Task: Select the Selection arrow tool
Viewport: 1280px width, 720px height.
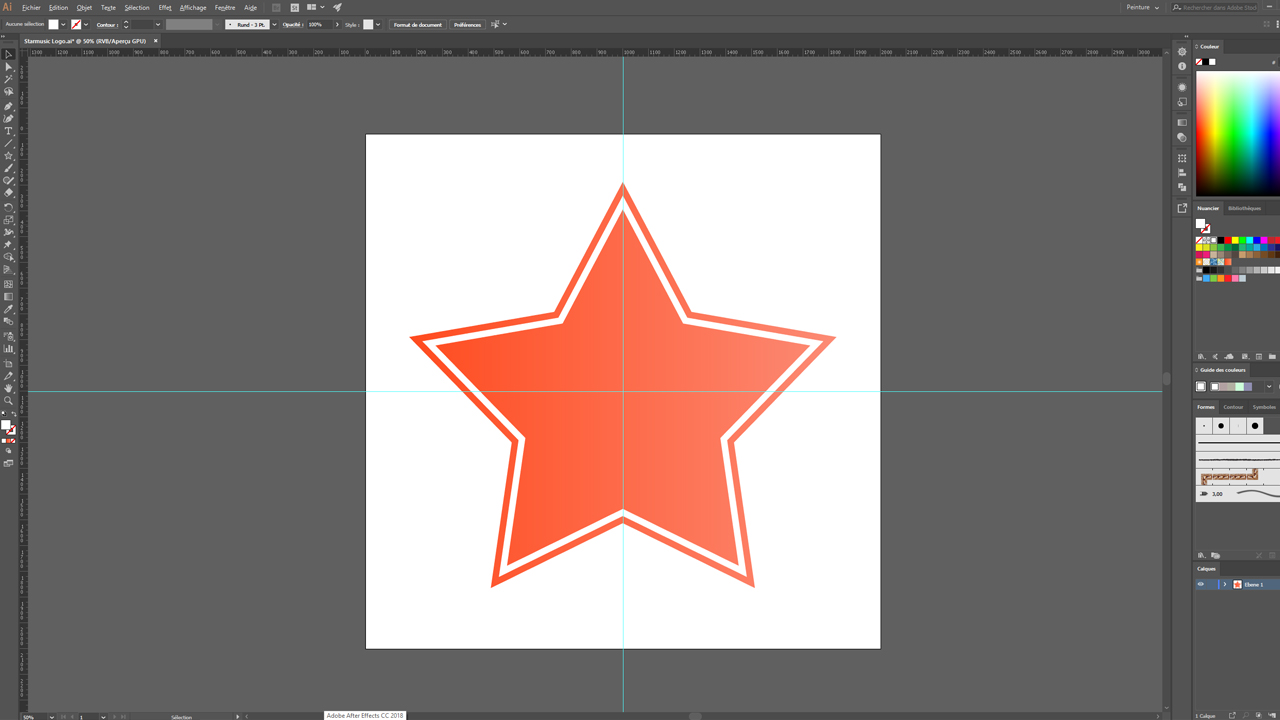Action: click(x=9, y=55)
